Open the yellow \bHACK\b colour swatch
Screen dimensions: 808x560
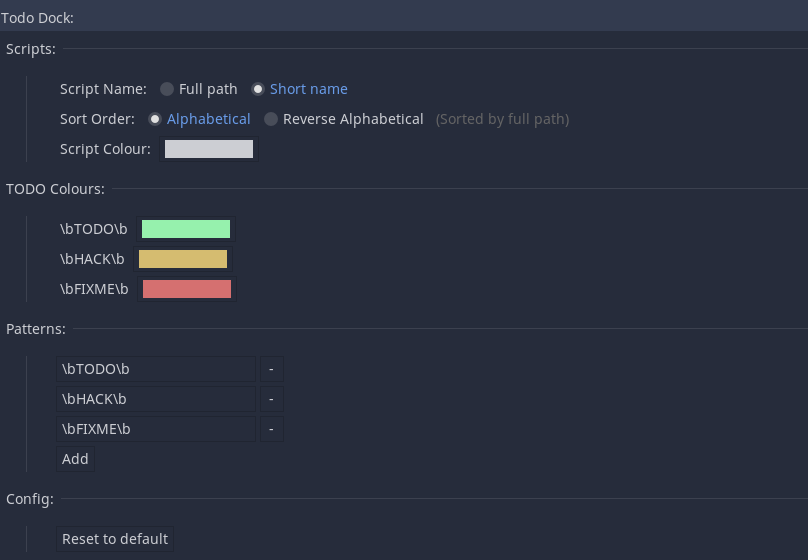coord(183,259)
